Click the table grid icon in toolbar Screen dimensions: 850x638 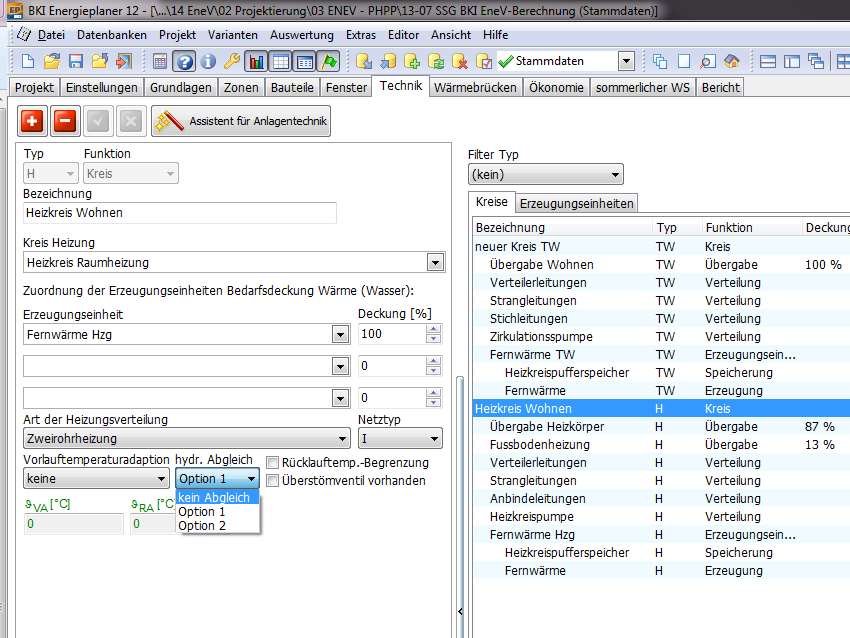[281, 61]
